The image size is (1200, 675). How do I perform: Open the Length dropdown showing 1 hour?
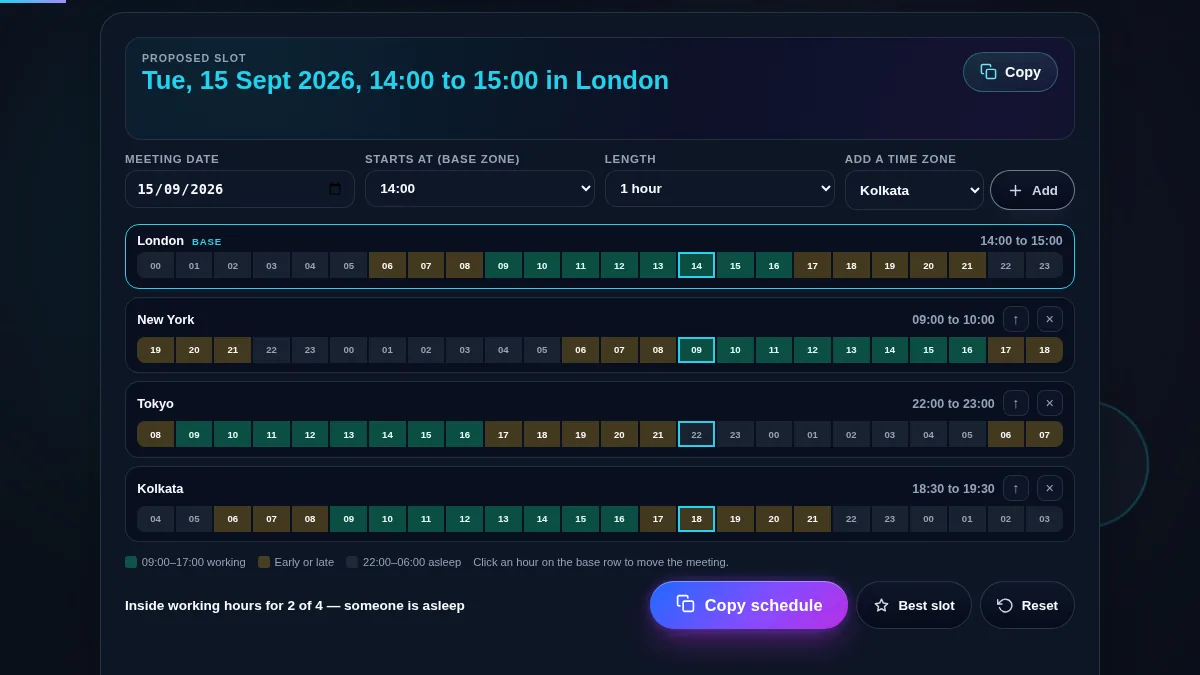(x=720, y=188)
